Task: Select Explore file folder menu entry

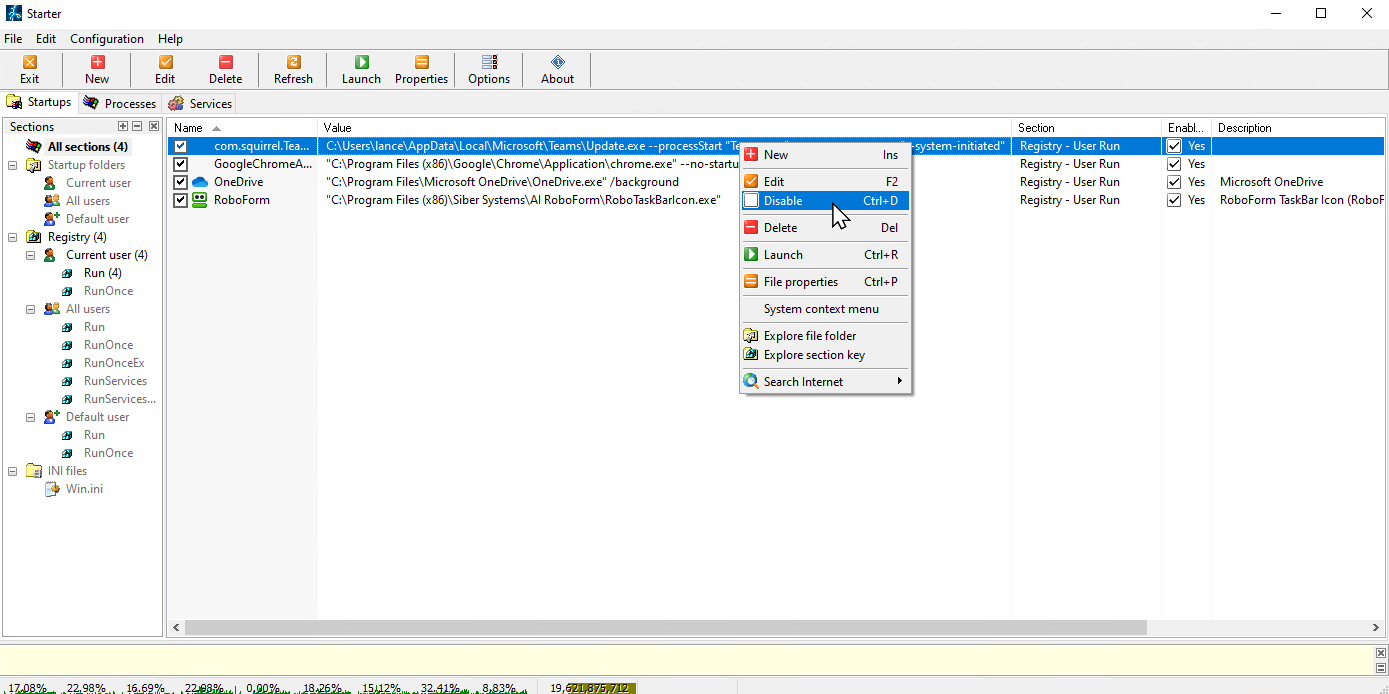Action: coord(809,336)
